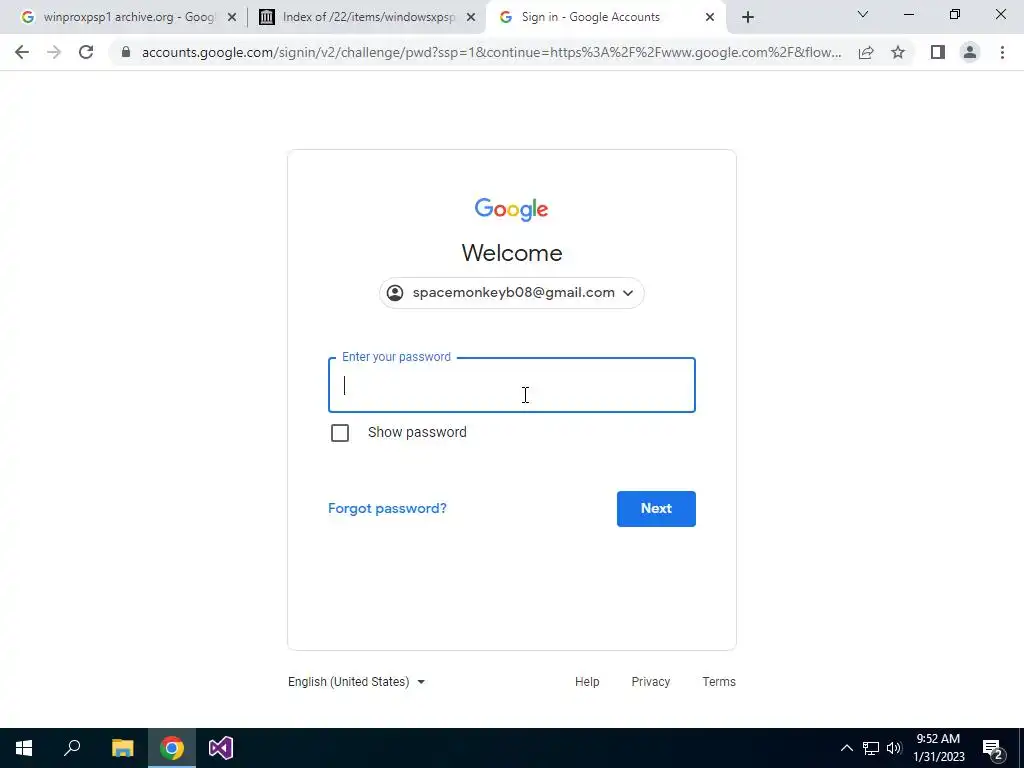
Task: Click the Next button
Action: (656, 509)
